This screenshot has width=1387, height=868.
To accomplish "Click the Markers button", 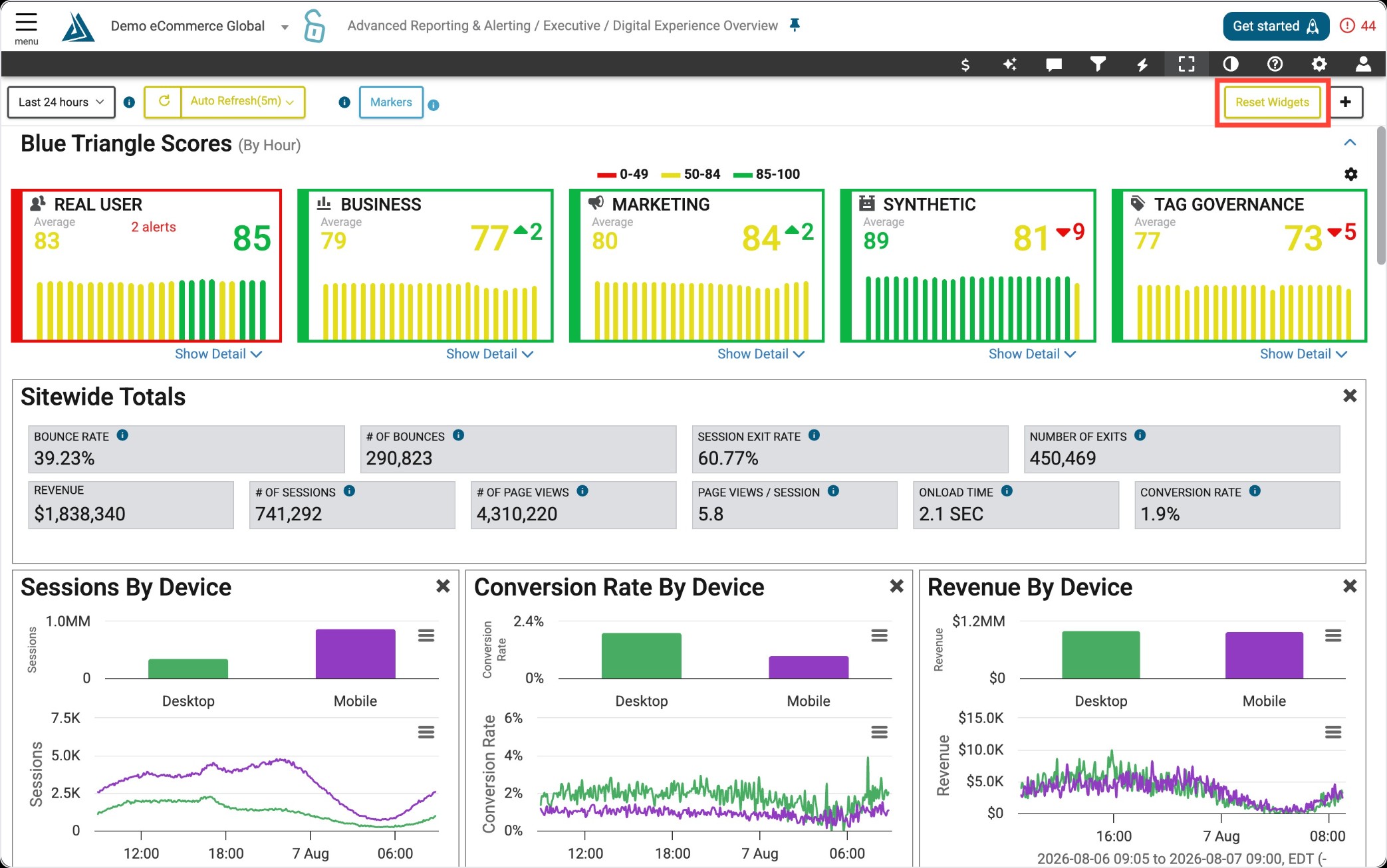I will point(391,102).
